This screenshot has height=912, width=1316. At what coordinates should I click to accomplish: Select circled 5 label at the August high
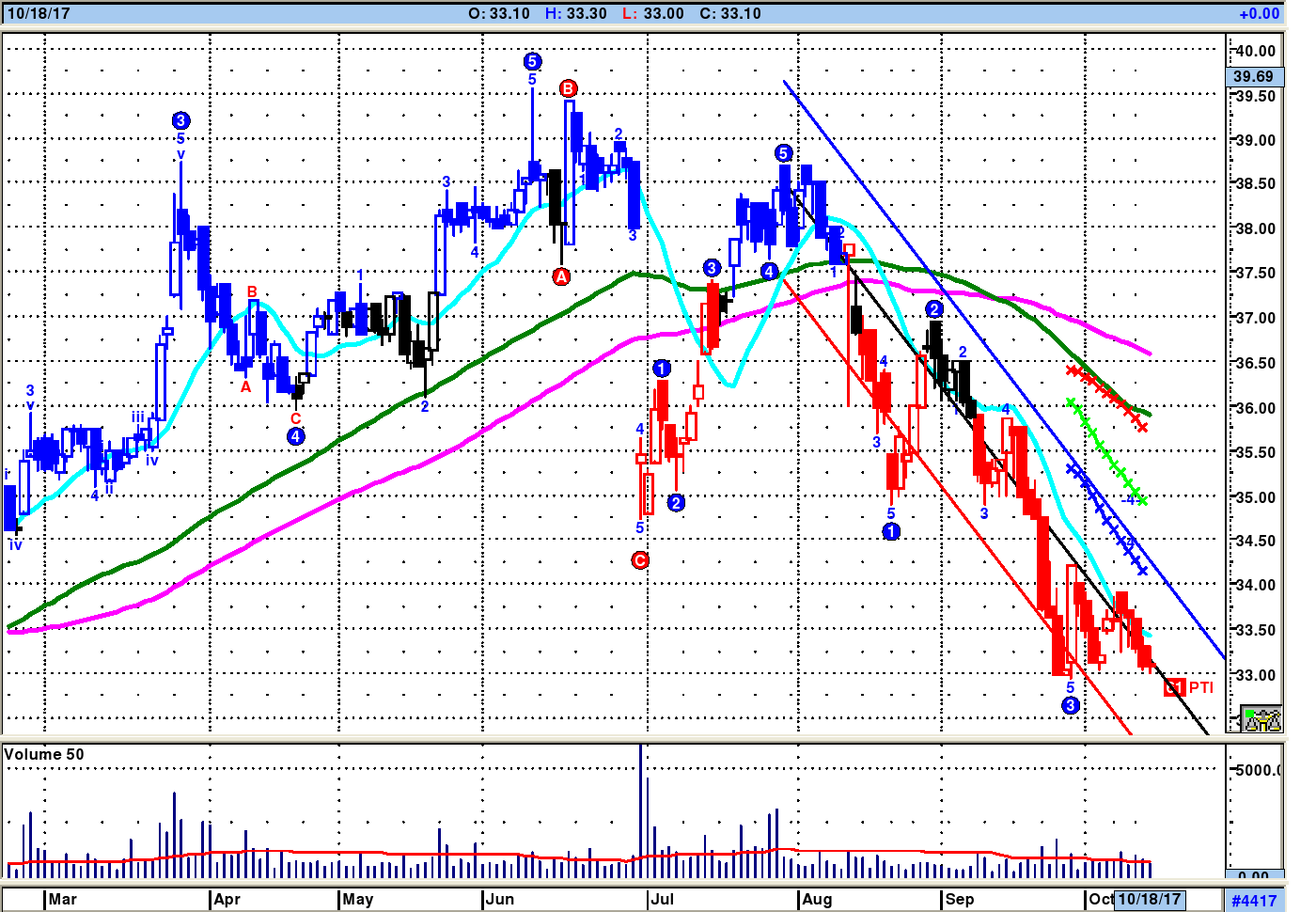point(783,152)
